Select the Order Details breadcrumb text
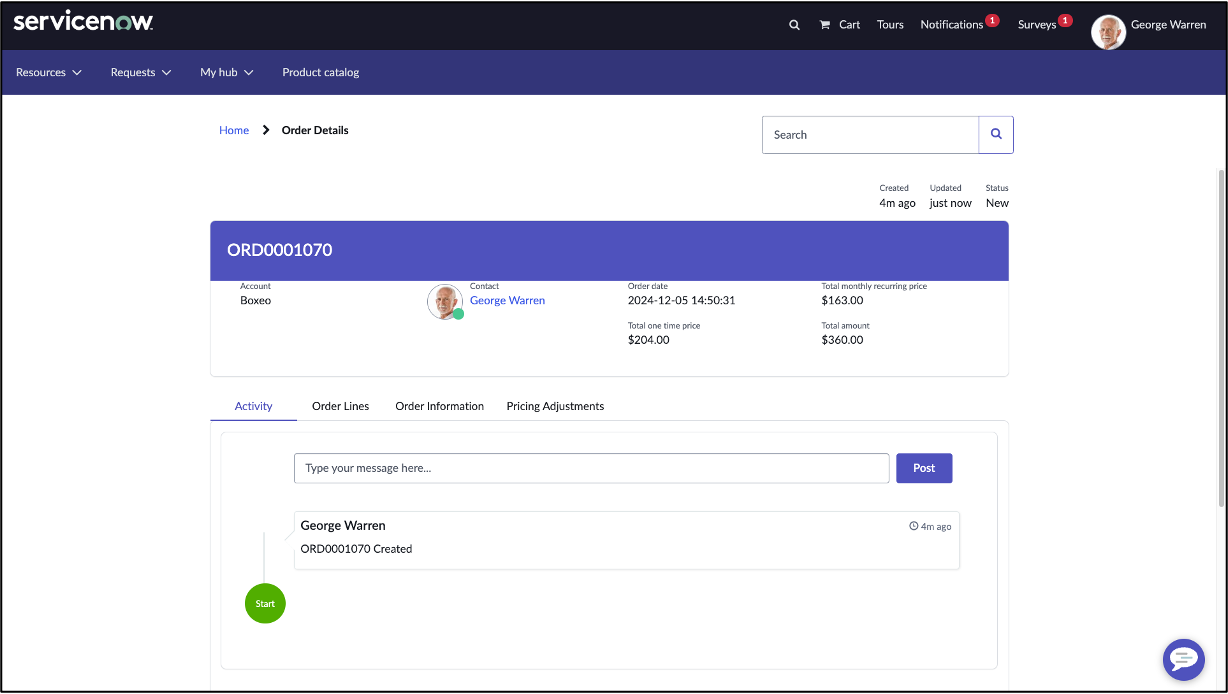 point(315,130)
